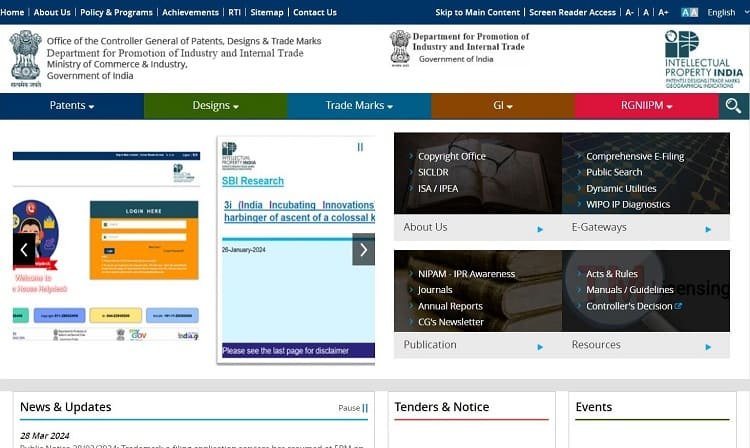Click 'Please see the last page for disclaimer'
The width and height of the screenshot is (750, 448).
point(286,350)
